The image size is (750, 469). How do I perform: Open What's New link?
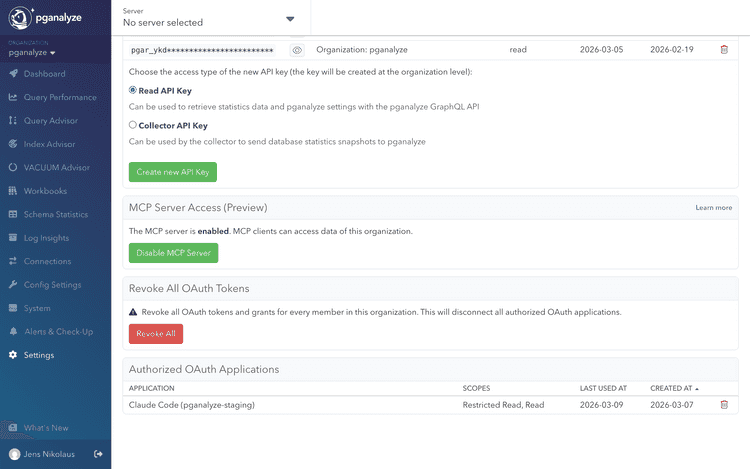coord(46,427)
